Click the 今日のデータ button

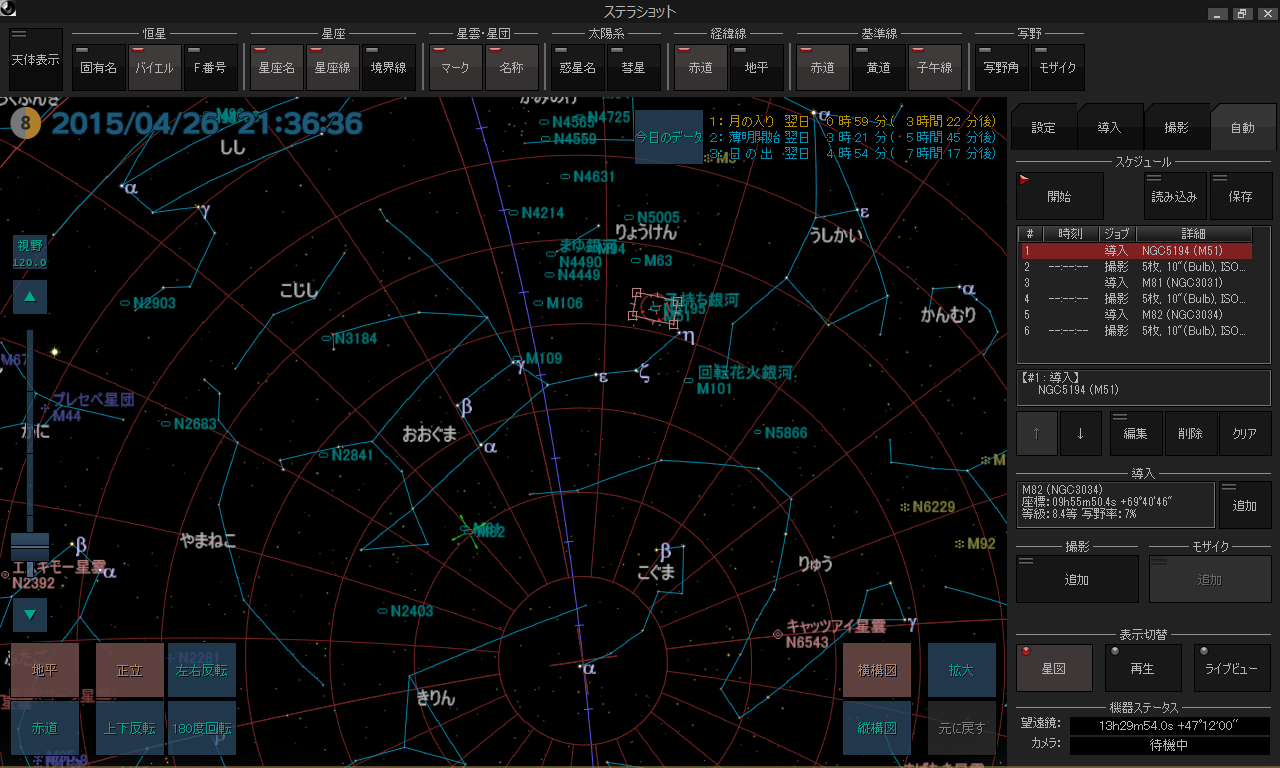(x=669, y=138)
